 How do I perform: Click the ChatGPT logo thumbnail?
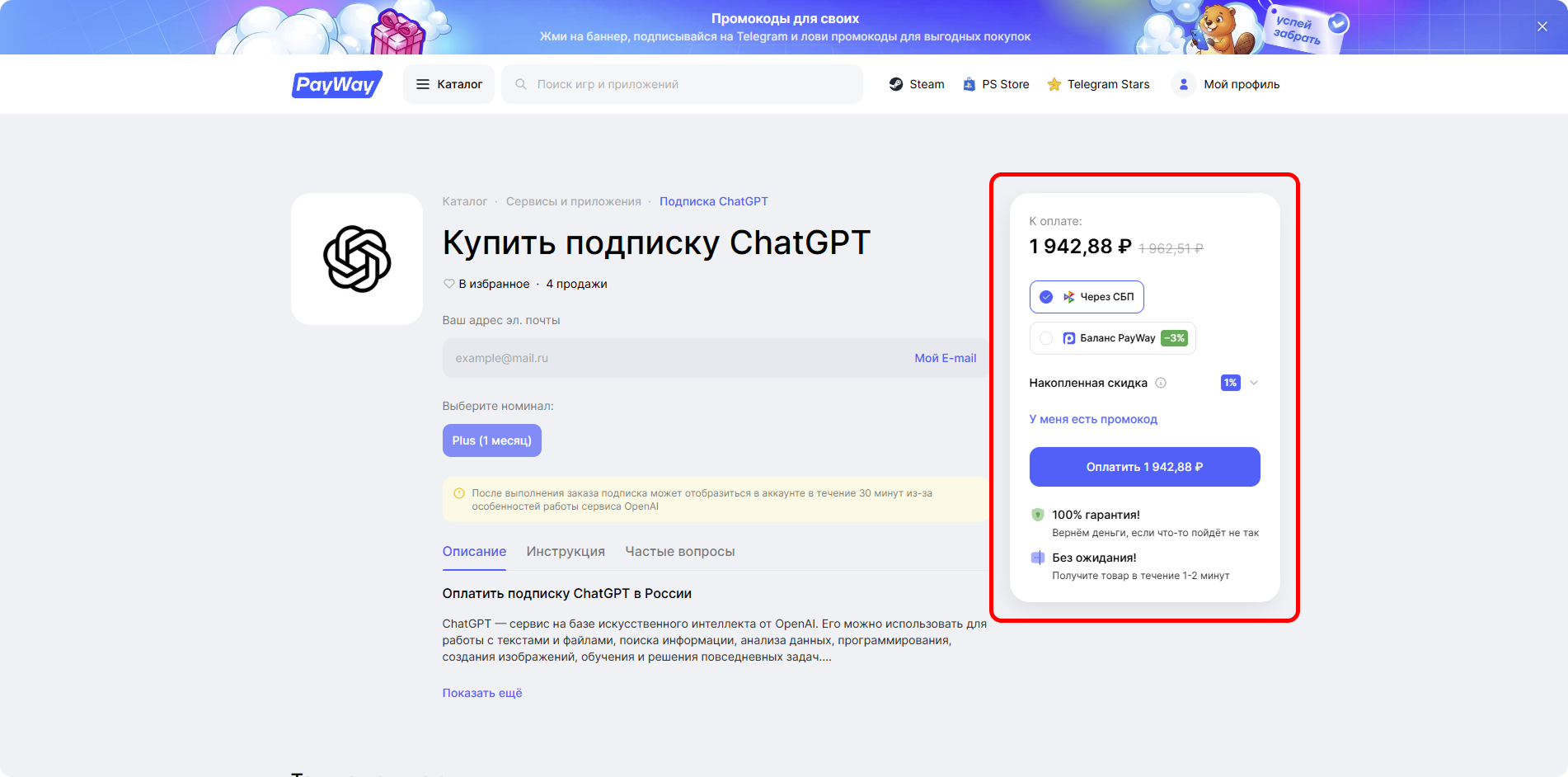[x=357, y=259]
